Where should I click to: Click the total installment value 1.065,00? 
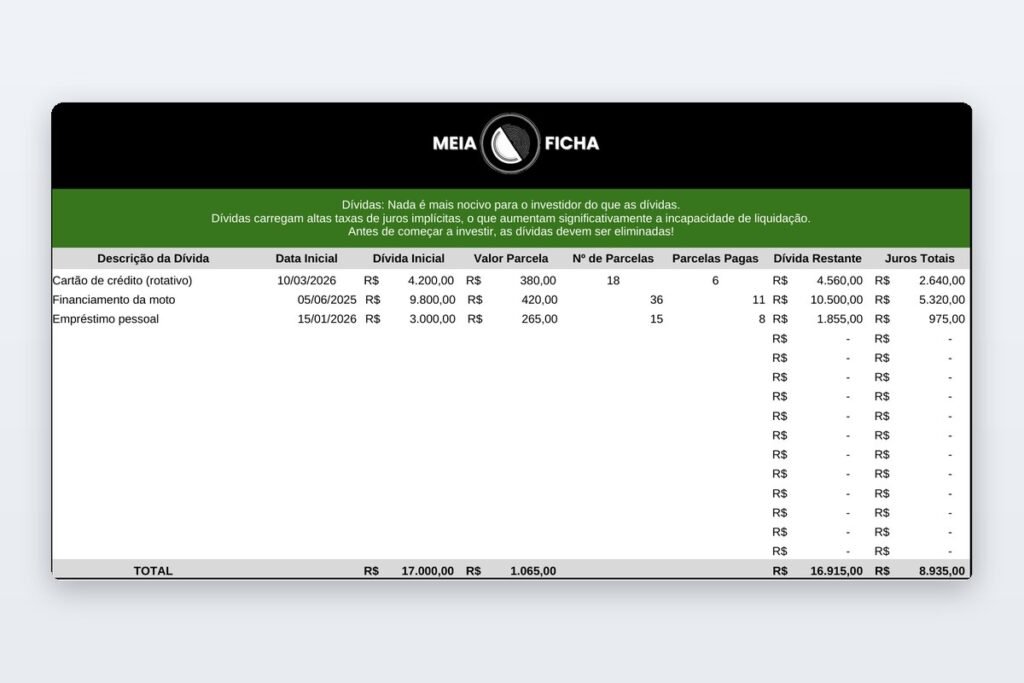tap(533, 571)
